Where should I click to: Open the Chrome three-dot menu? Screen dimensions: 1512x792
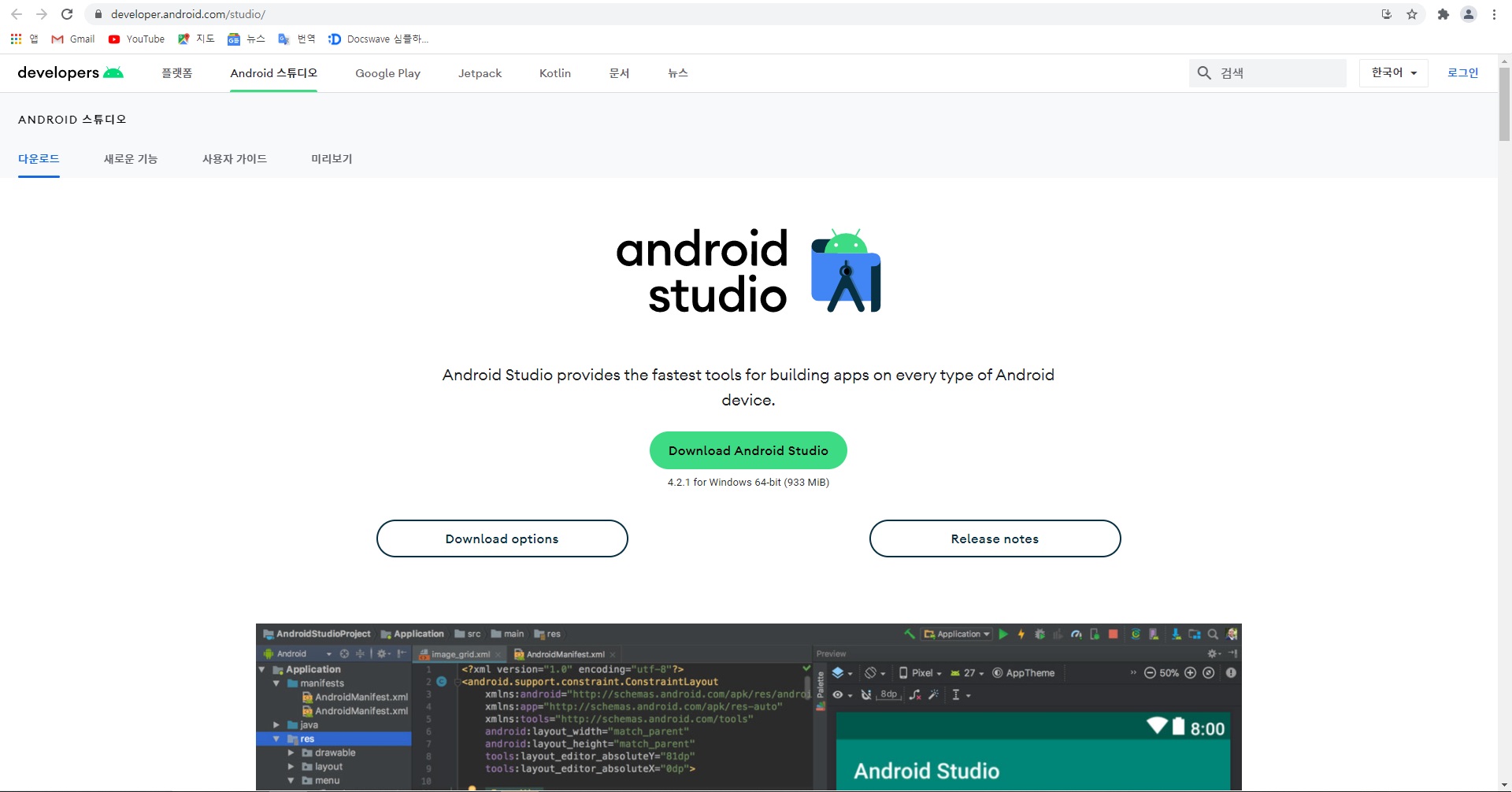click(1494, 14)
